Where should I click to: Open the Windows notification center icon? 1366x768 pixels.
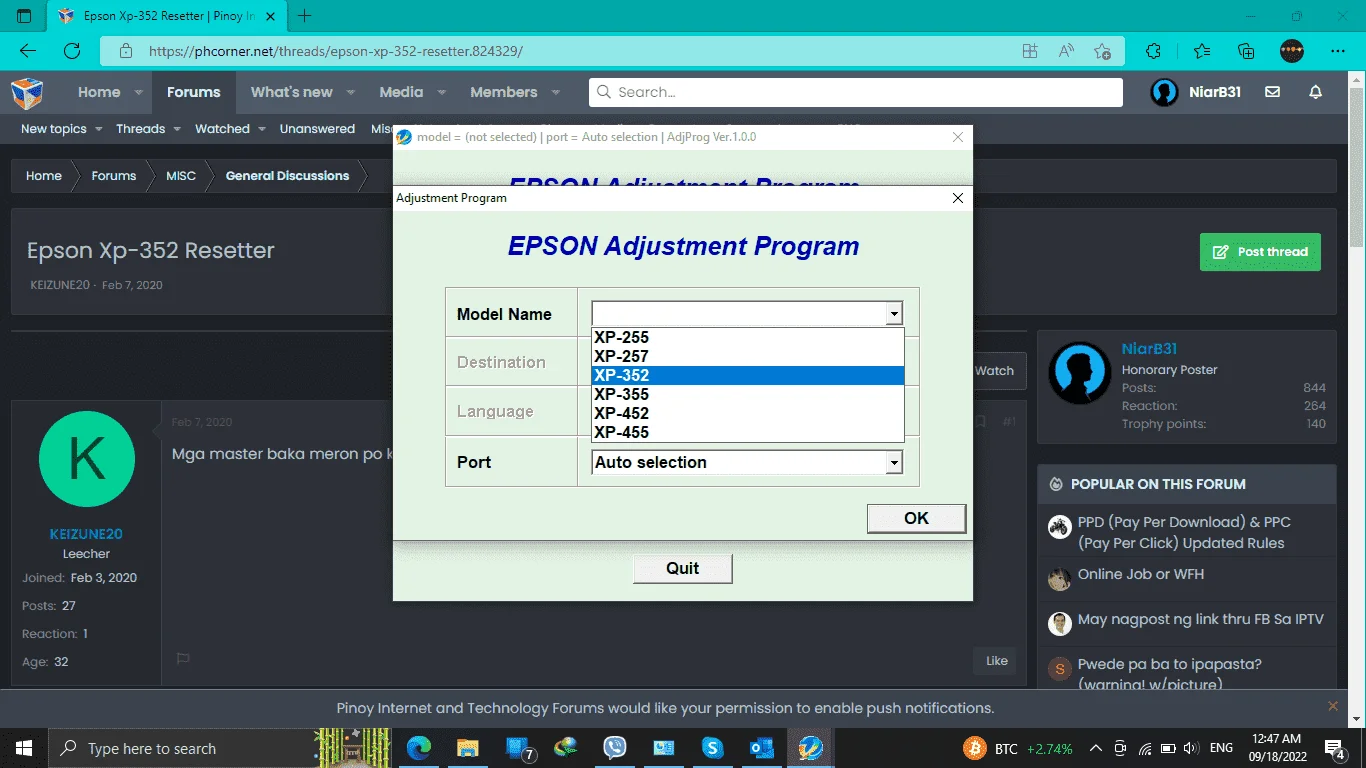[x=1335, y=748]
